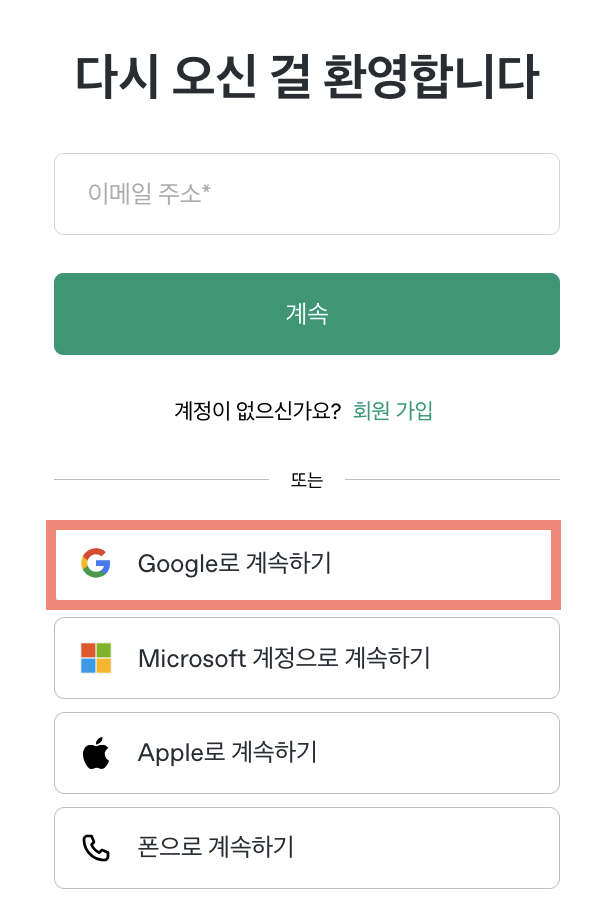The width and height of the screenshot is (608, 922).
Task: Click the 다시 오신 걸 환영합니다 heading
Action: 306,77
